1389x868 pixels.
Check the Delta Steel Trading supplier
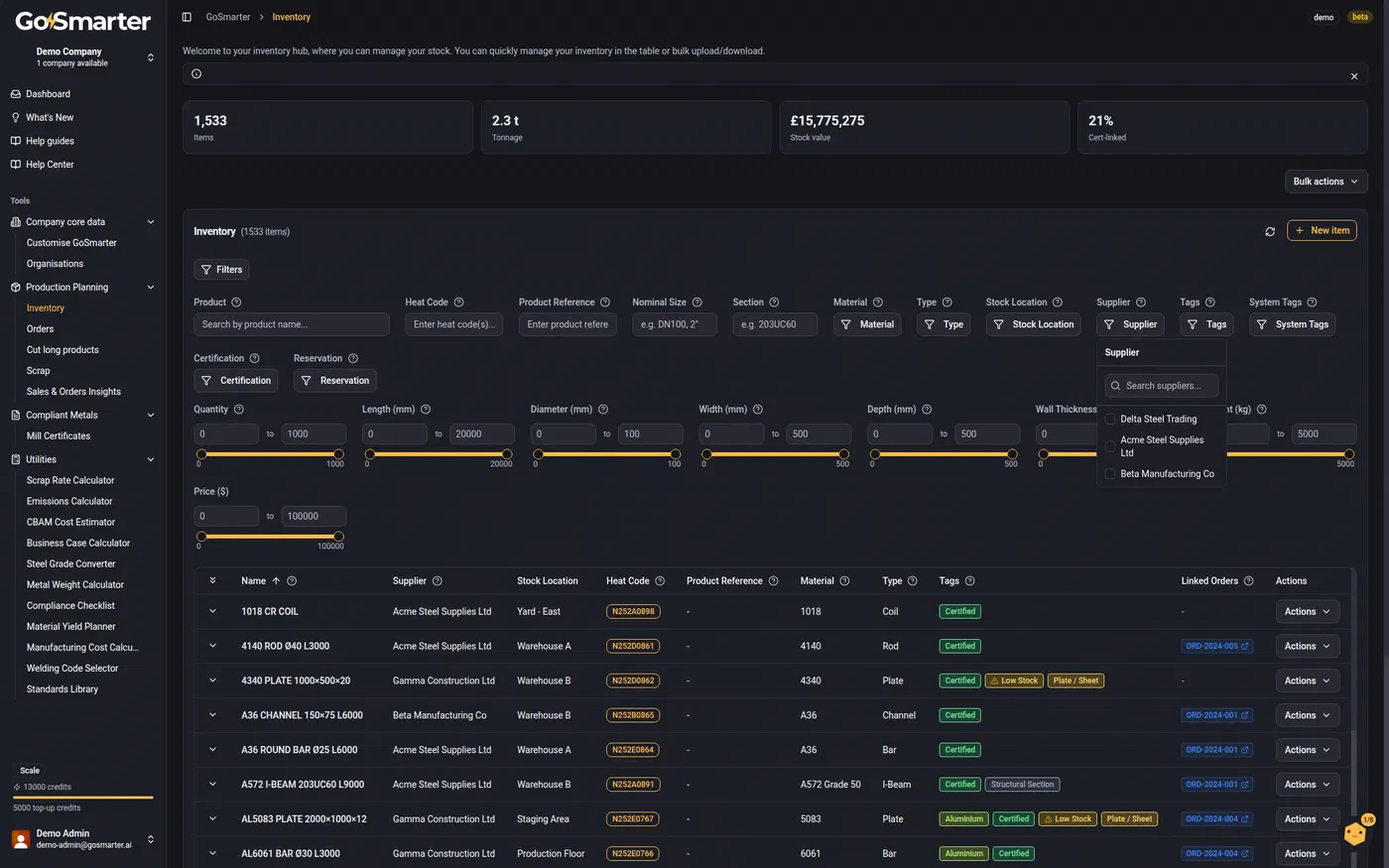point(1110,420)
